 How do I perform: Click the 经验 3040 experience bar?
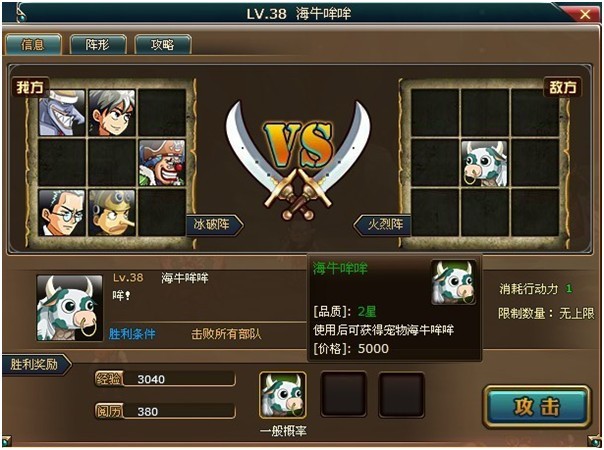pos(165,379)
